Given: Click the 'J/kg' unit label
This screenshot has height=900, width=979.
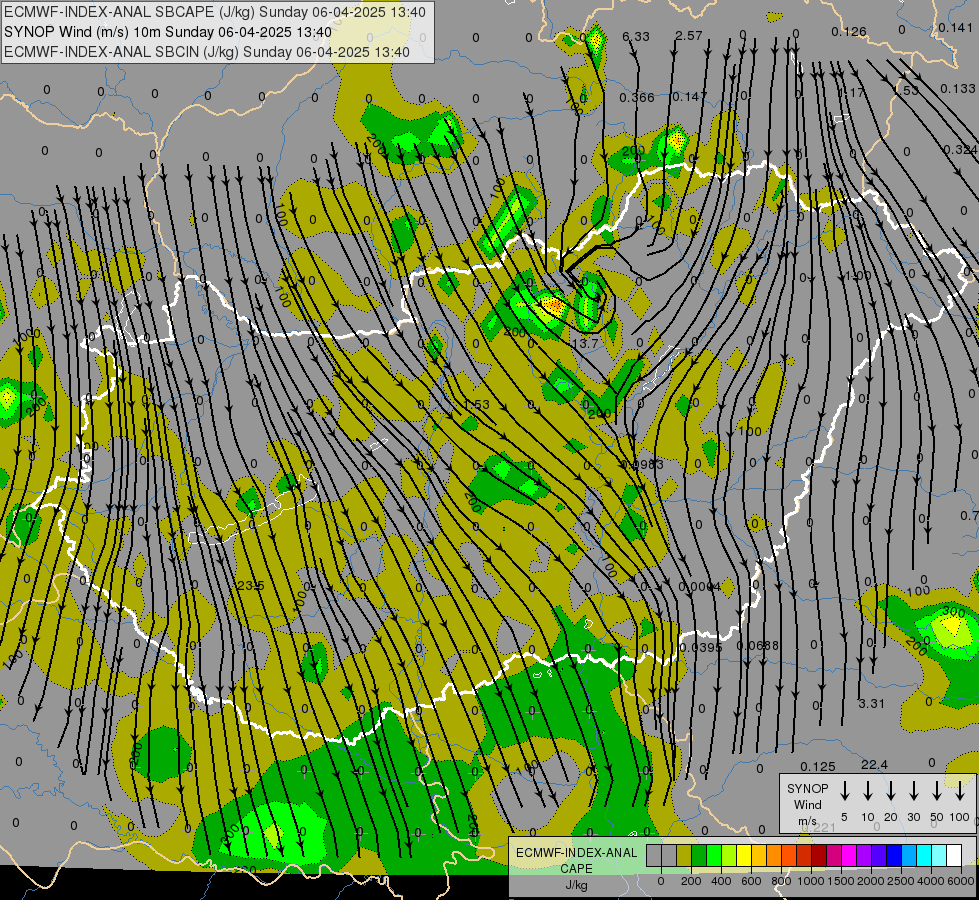Looking at the screenshot, I should pos(576,885).
